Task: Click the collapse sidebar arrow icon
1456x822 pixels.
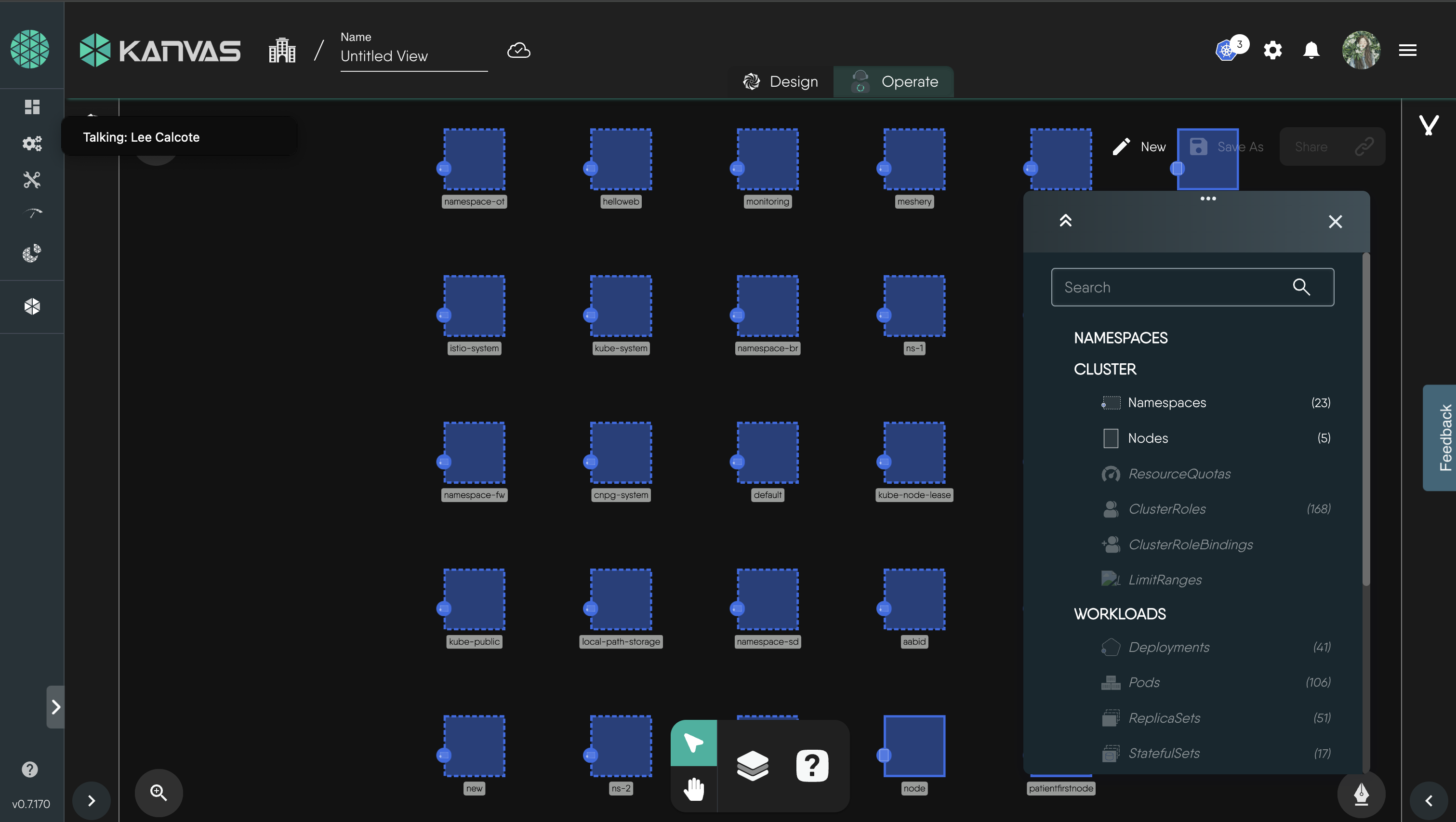Action: click(x=1432, y=800)
